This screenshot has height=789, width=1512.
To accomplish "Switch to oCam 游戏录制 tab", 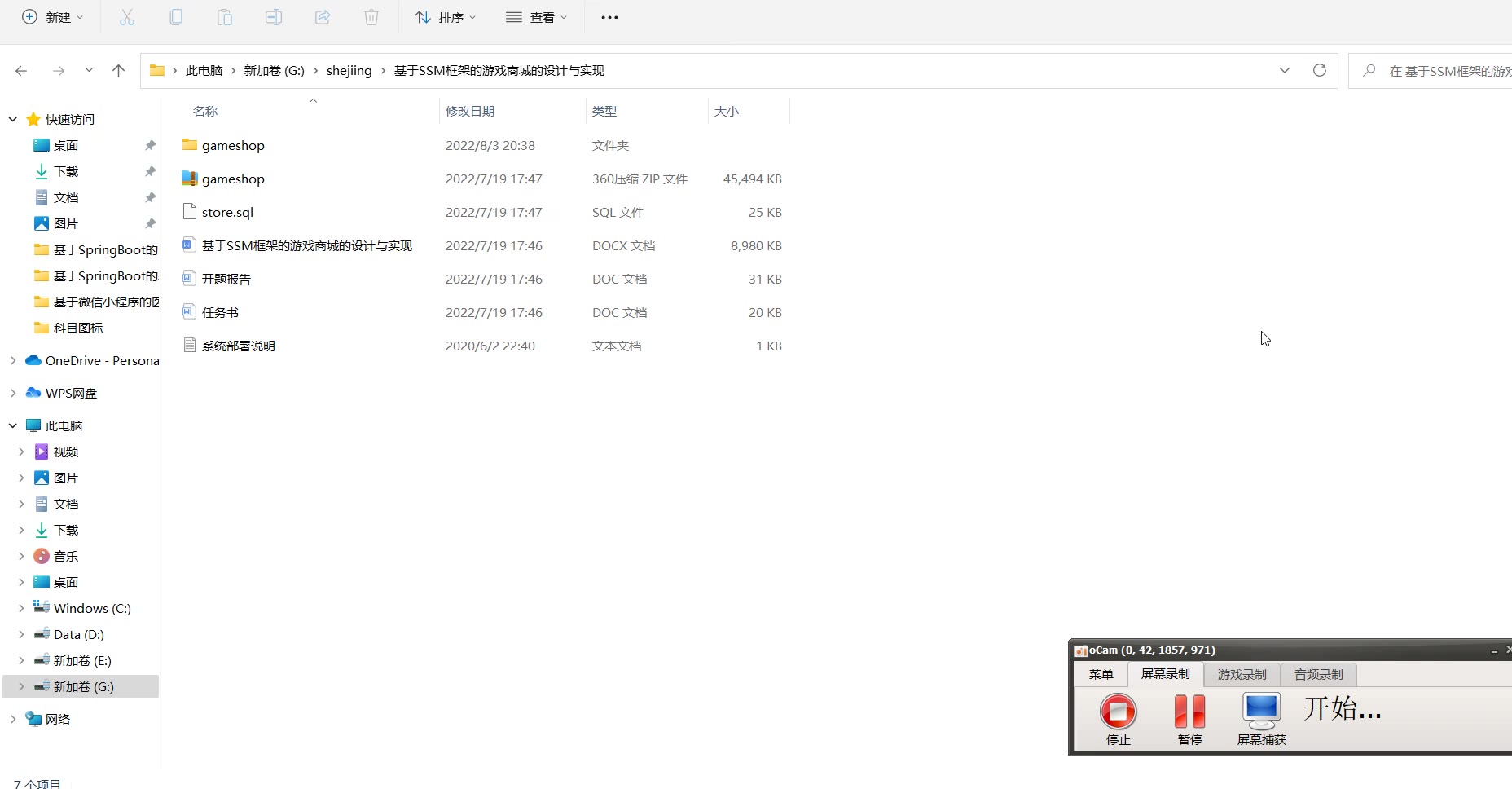I will (x=1242, y=674).
